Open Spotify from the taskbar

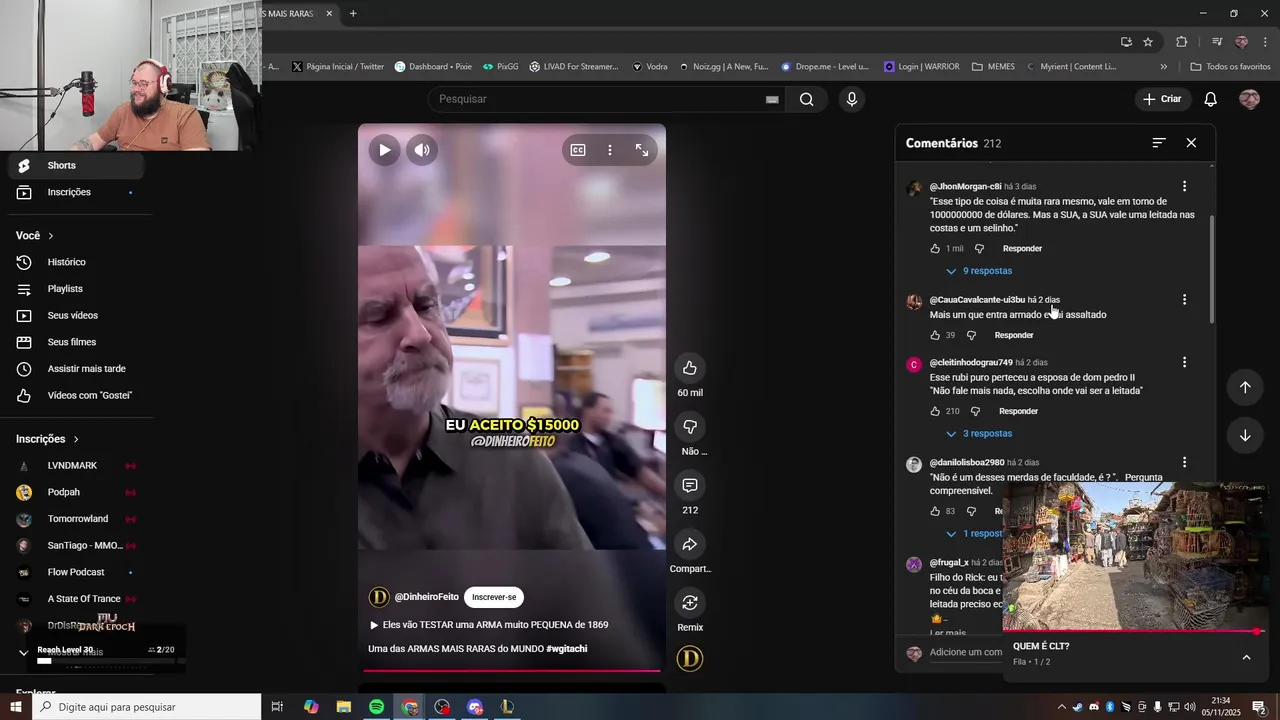[x=376, y=707]
